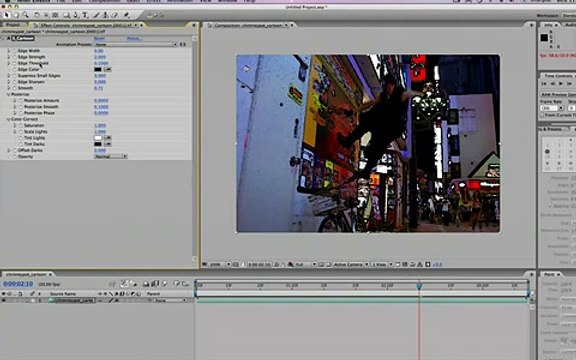Hide the chimneypot_cartoon layer video eye

click(4, 300)
